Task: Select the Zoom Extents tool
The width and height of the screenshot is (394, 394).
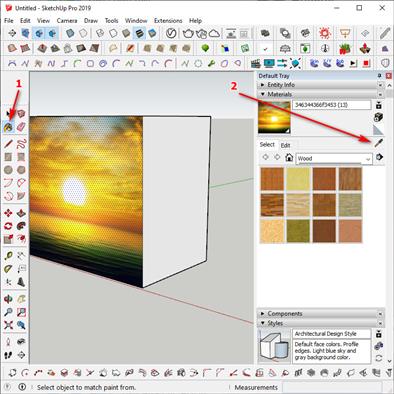Action: tap(8, 325)
